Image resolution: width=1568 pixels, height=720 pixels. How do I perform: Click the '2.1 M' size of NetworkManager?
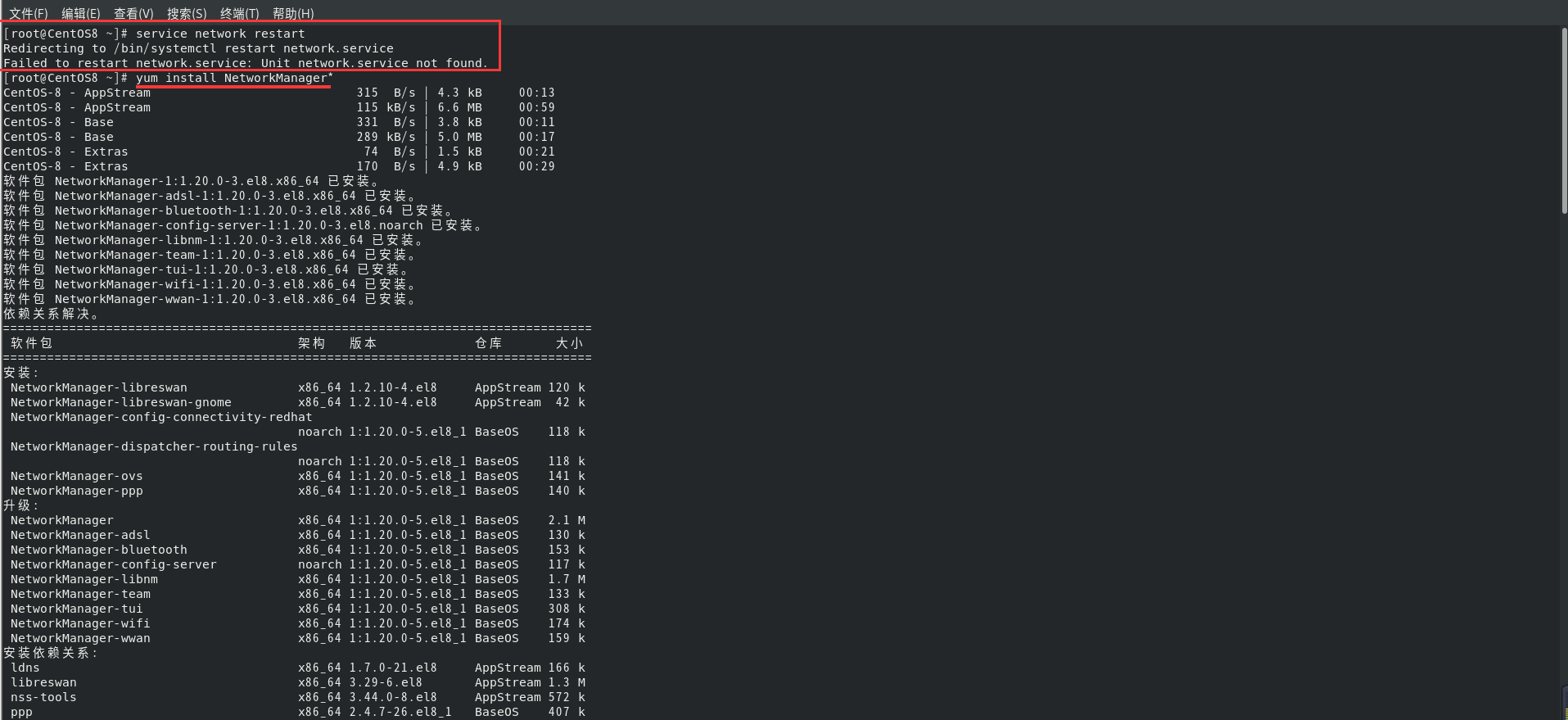click(x=567, y=520)
